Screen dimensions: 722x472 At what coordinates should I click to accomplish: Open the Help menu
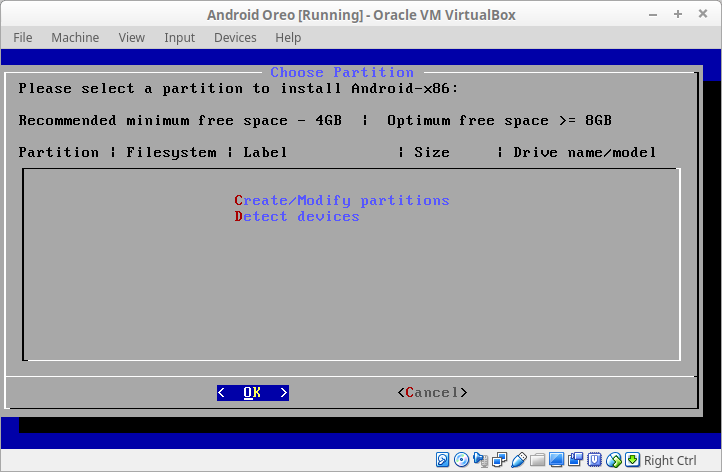coord(288,37)
